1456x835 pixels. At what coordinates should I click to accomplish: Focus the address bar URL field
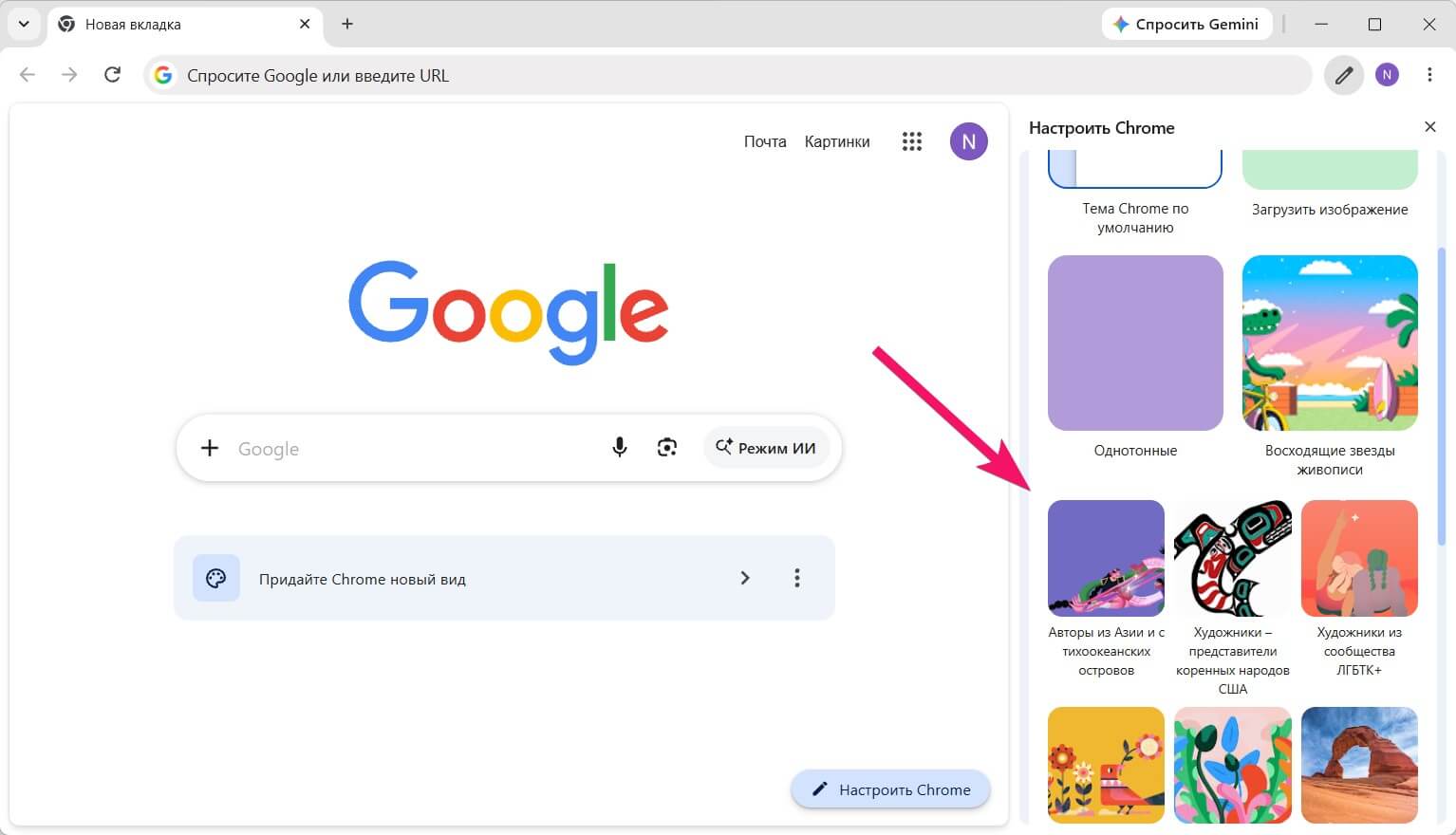pyautogui.click(x=728, y=75)
